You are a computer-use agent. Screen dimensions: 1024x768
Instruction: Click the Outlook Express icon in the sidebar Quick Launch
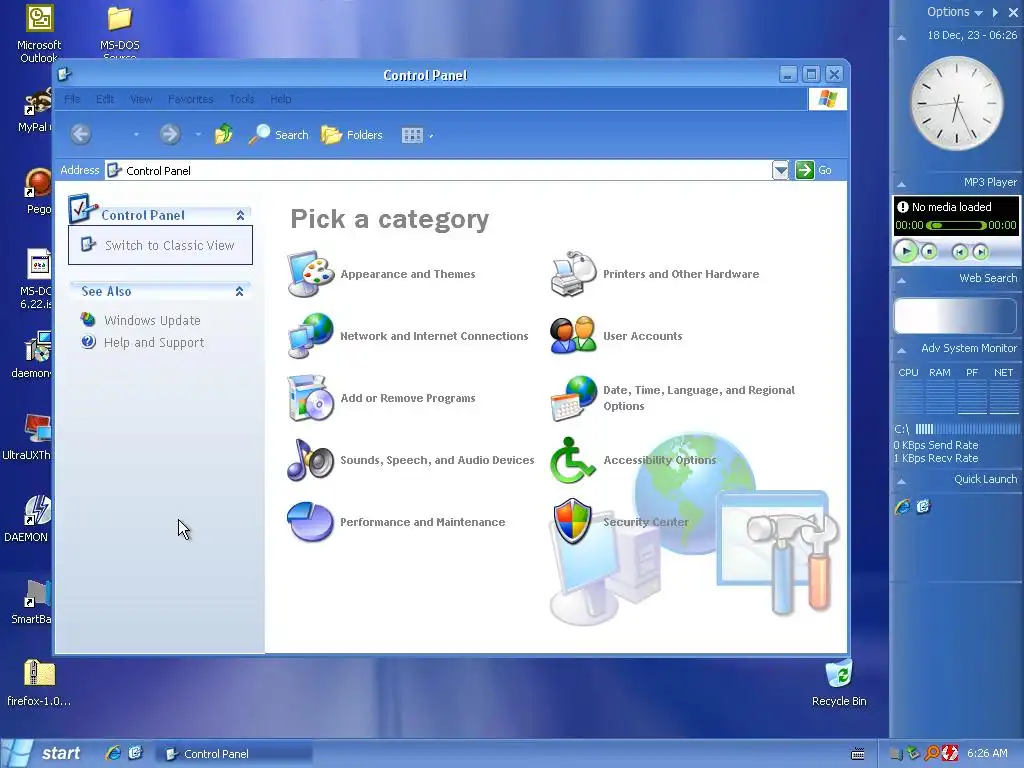coord(923,506)
